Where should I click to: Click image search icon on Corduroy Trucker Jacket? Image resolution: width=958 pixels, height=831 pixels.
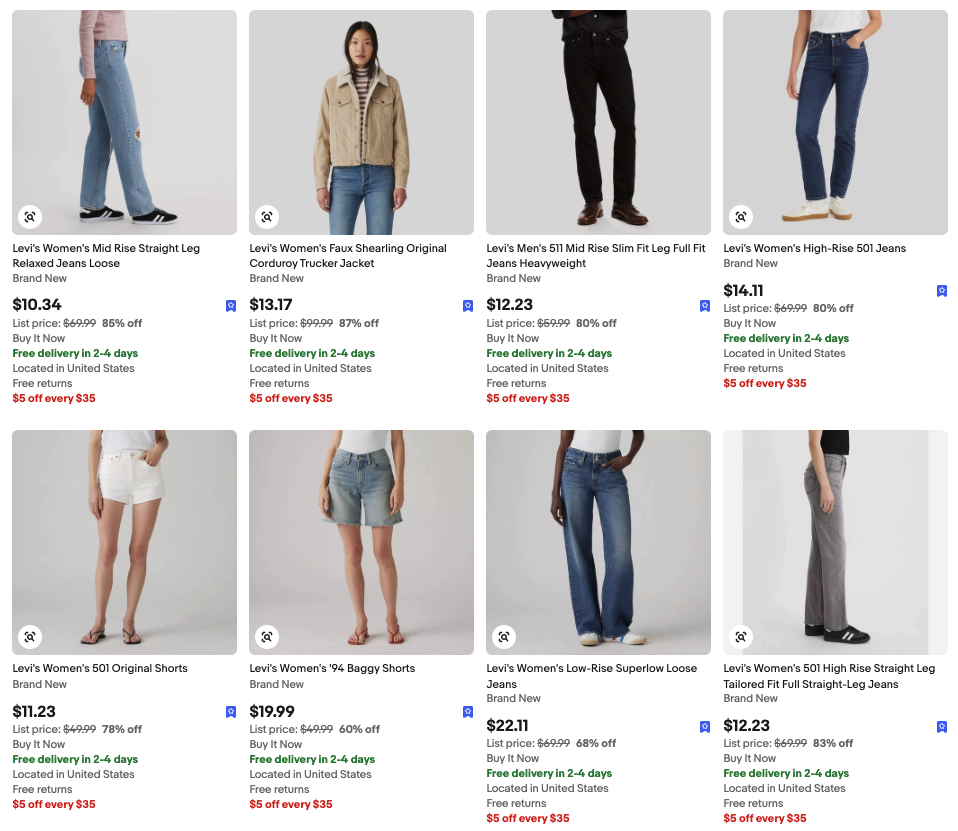267,217
